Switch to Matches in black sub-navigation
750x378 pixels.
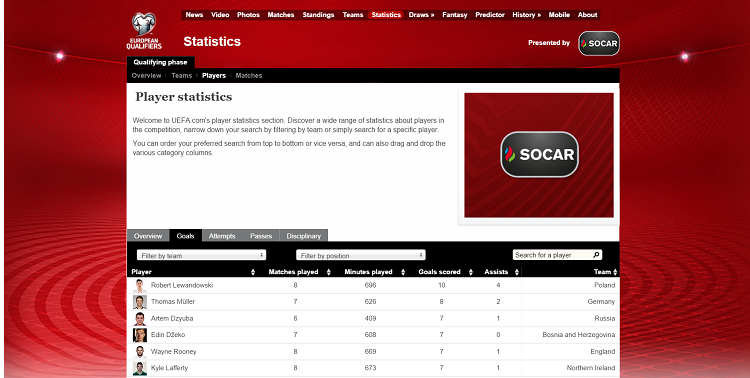point(249,76)
